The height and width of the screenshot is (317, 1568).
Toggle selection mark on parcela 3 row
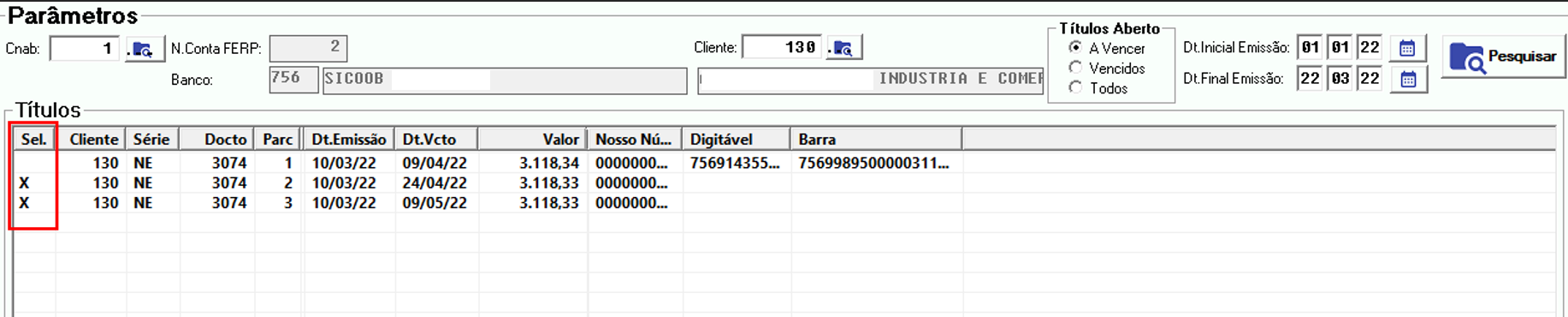34,203
